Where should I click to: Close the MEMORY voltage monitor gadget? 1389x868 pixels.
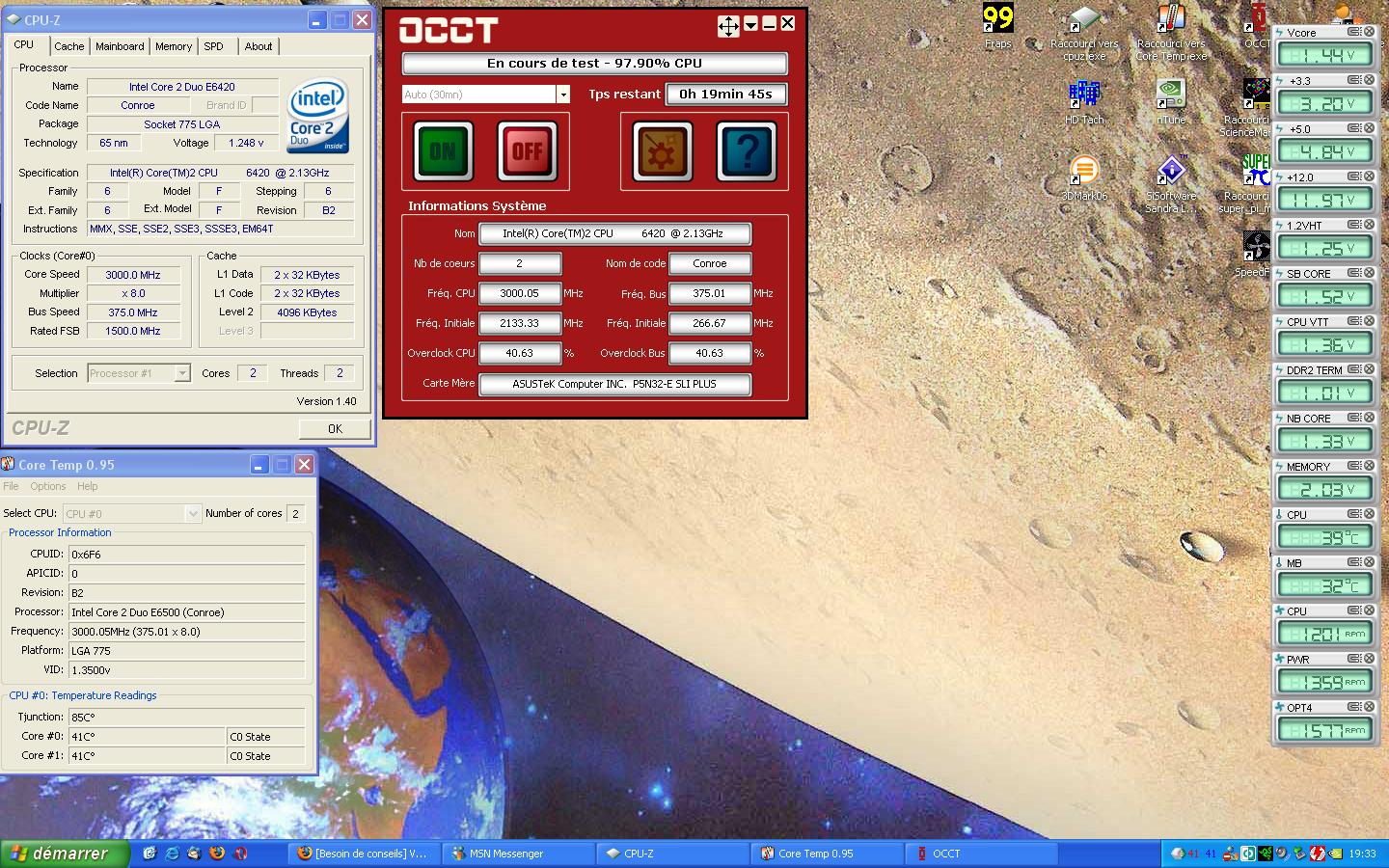click(x=1369, y=466)
